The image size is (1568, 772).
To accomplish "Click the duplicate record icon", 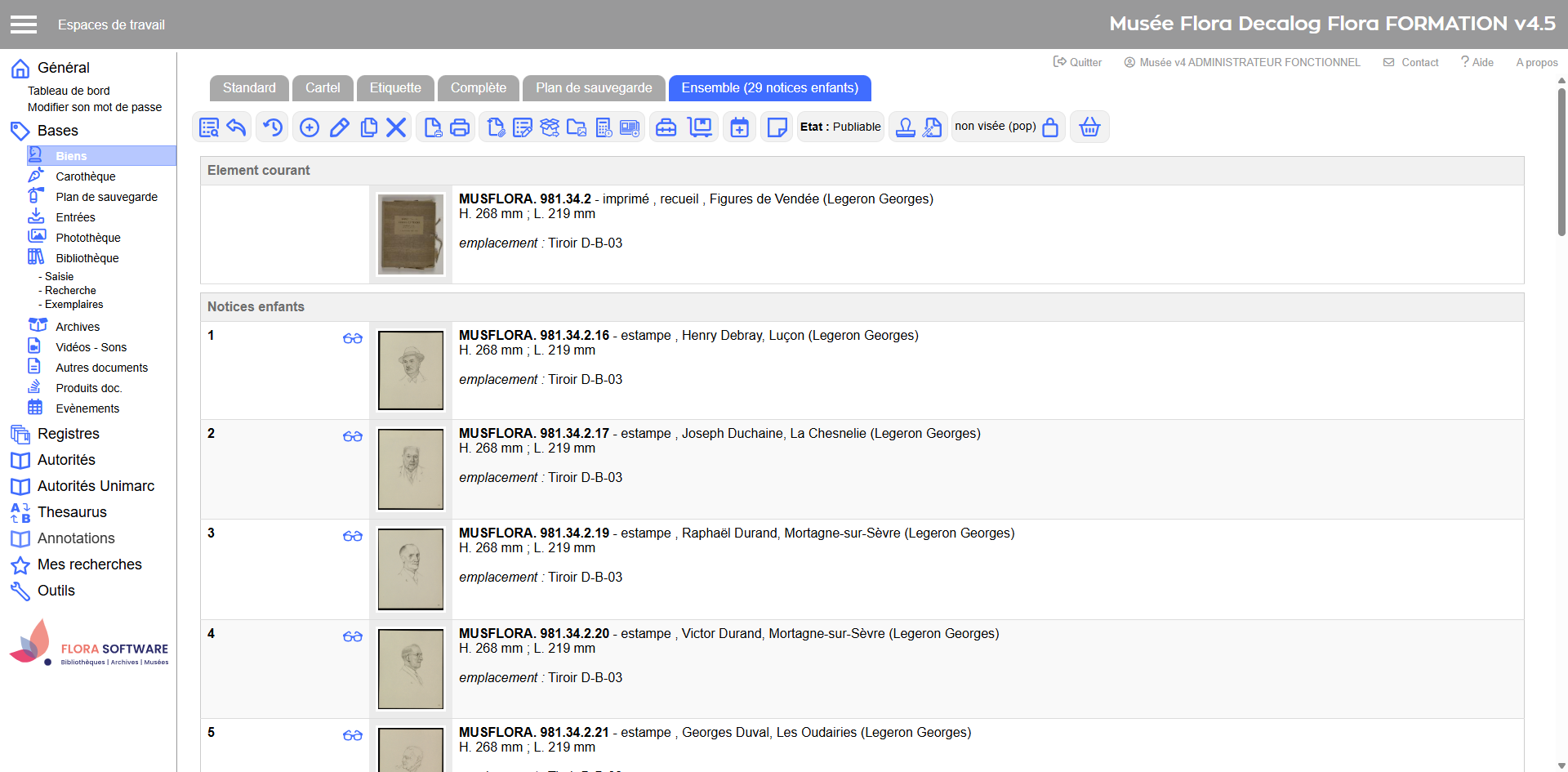I will coord(369,127).
